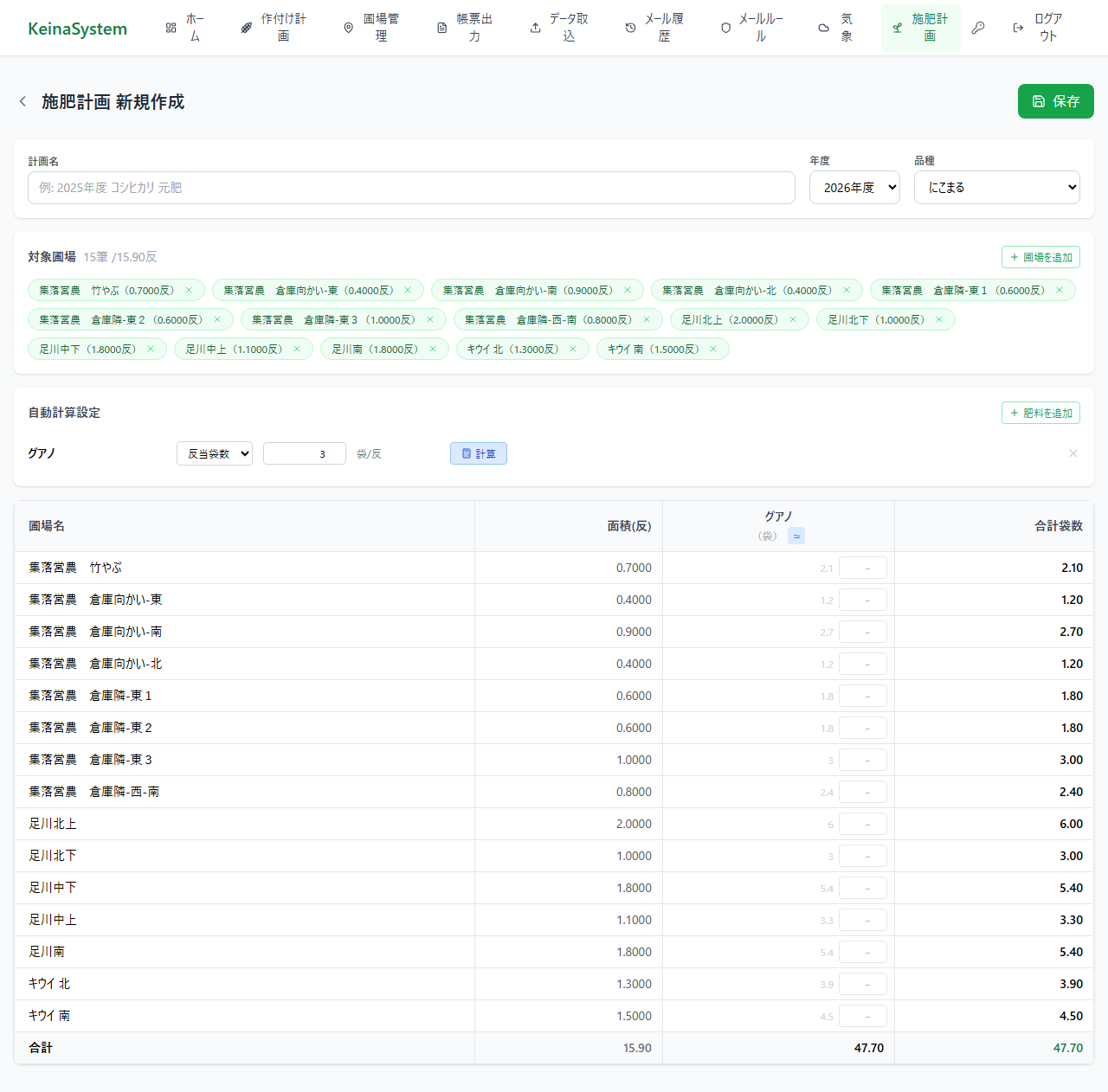Click the back arrow beside 施肥計画 新規作成
Viewport: 1108px width, 1092px height.
coord(23,101)
